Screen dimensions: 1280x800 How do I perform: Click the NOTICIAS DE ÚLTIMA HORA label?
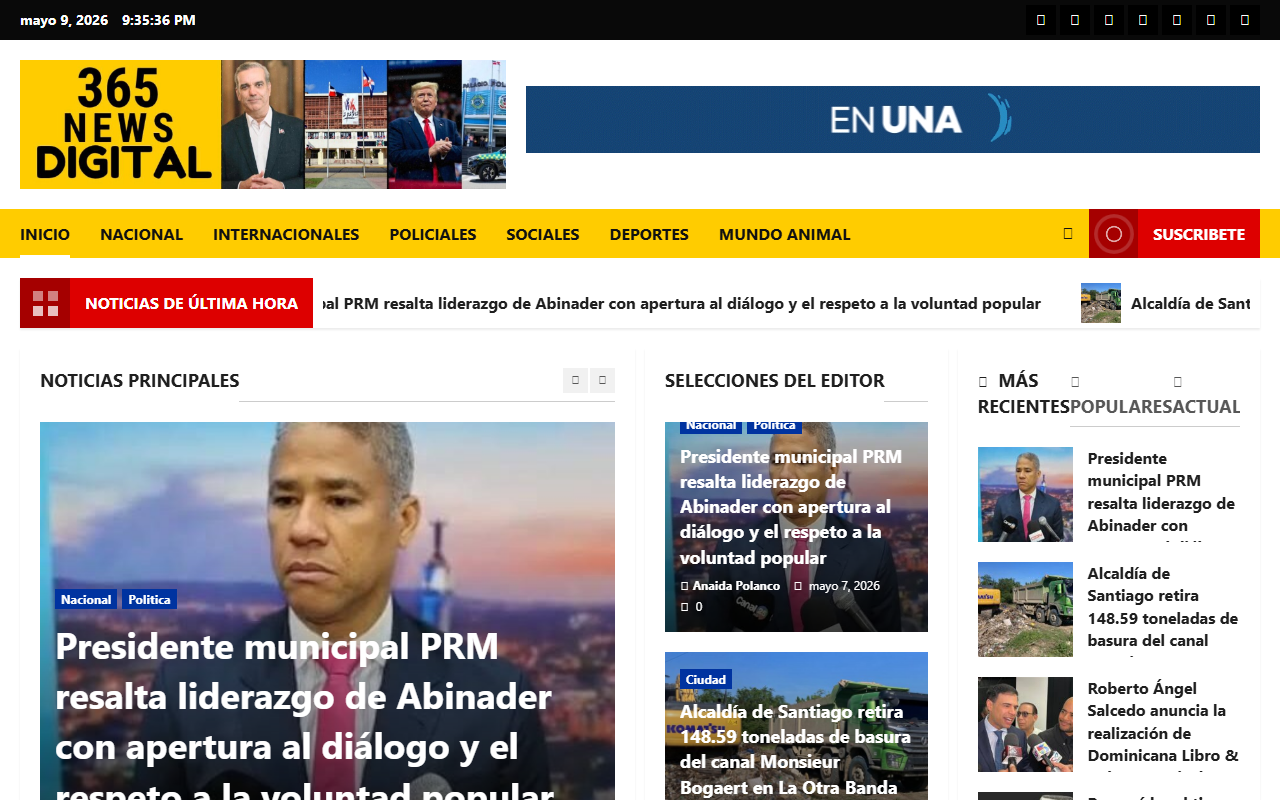click(191, 303)
